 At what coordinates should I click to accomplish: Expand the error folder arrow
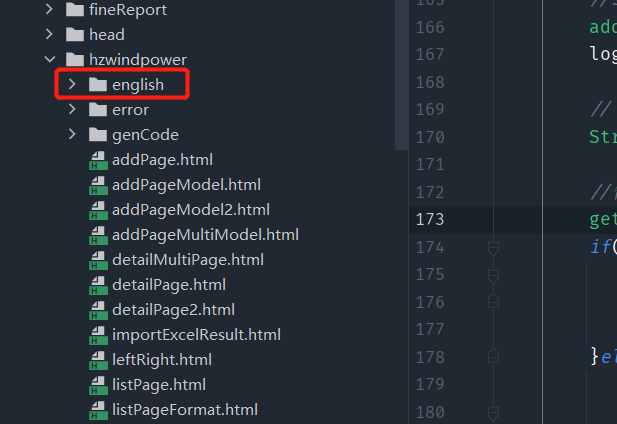[72, 110]
